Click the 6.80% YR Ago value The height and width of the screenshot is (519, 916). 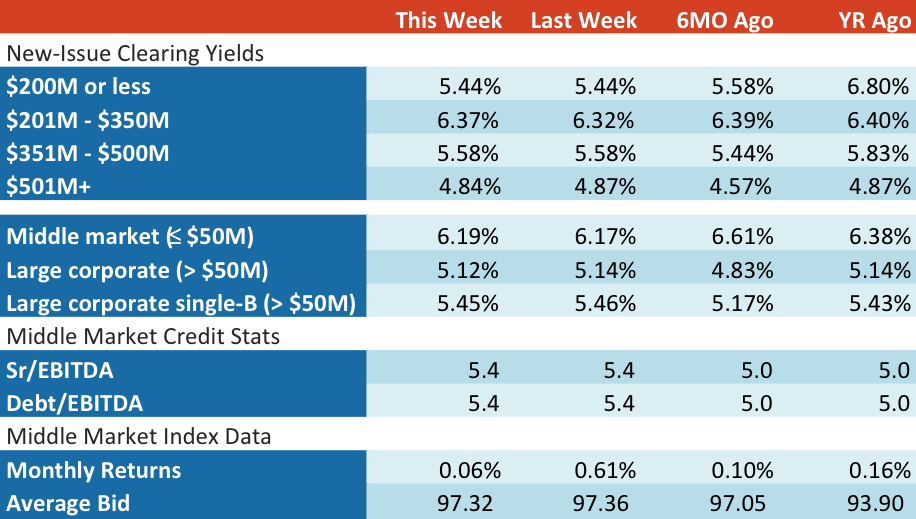pyautogui.click(x=878, y=86)
